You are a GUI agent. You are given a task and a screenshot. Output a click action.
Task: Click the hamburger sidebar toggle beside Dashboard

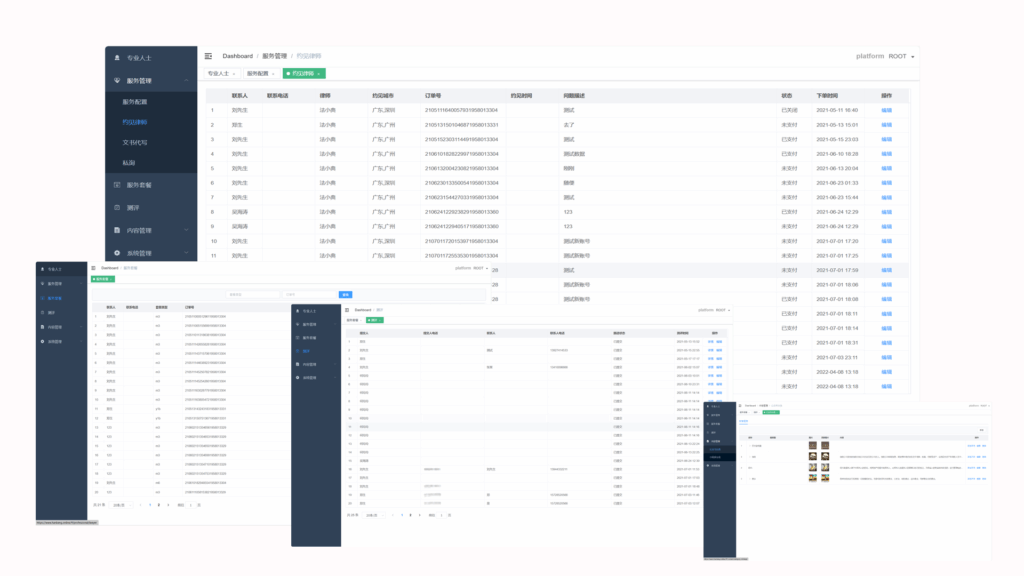point(209,56)
